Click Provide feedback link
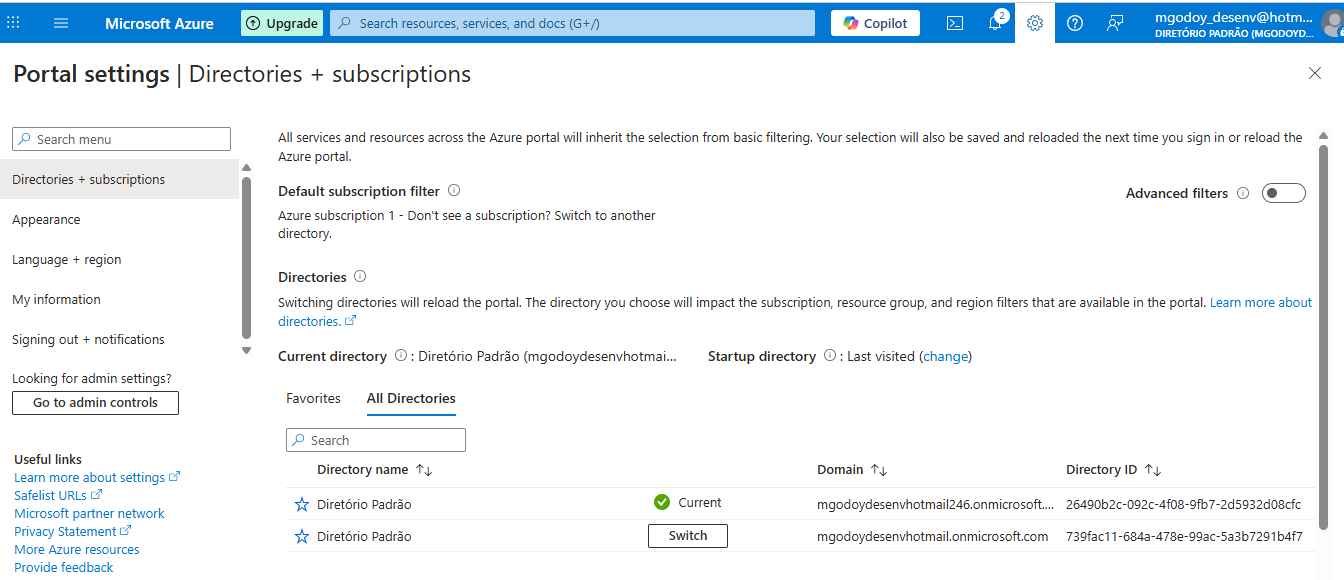Viewport: 1344px width, 580px height. click(x=64, y=568)
